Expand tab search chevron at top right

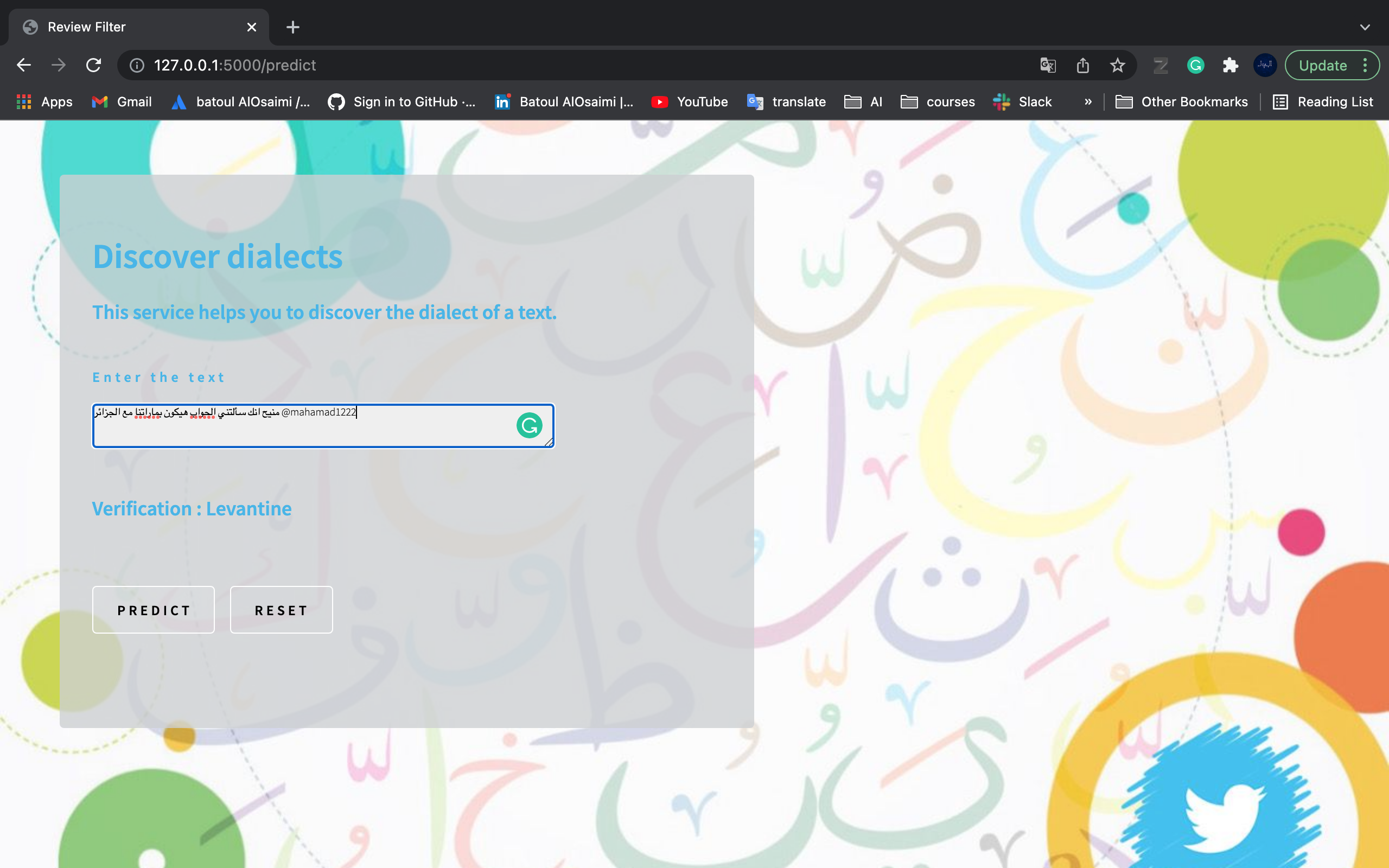coord(1365,27)
